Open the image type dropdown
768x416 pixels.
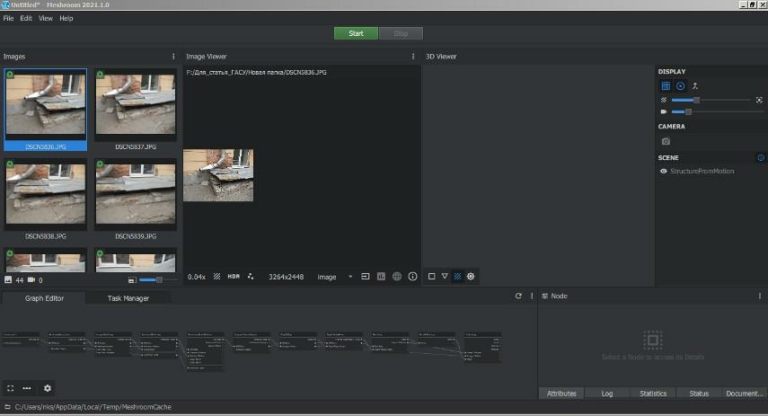click(333, 276)
